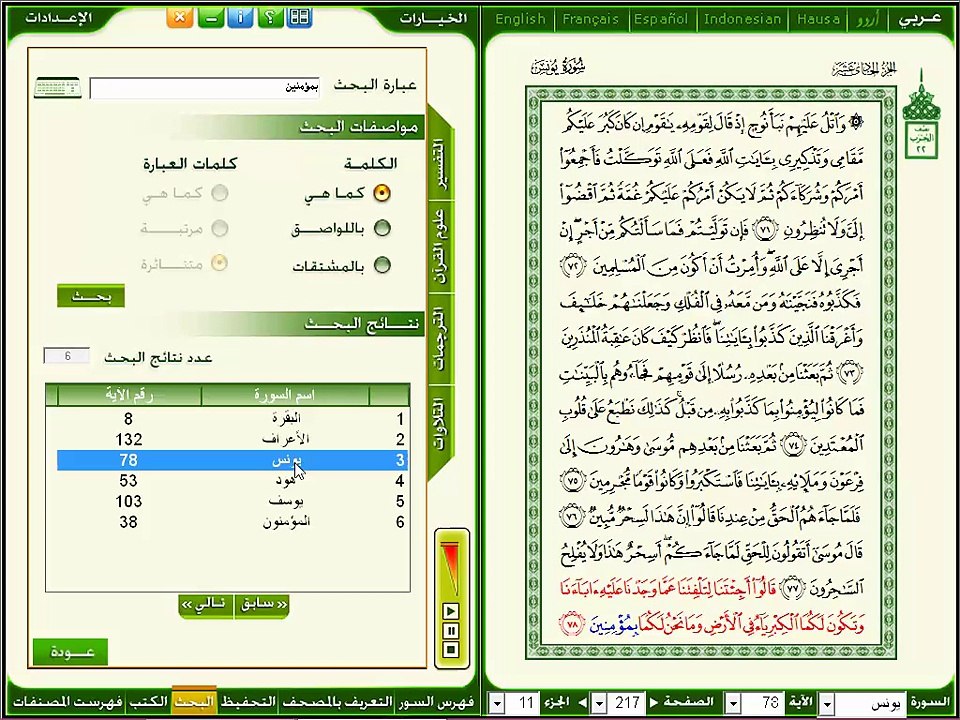Select result row 5 يوسف verse 103

click(232, 501)
